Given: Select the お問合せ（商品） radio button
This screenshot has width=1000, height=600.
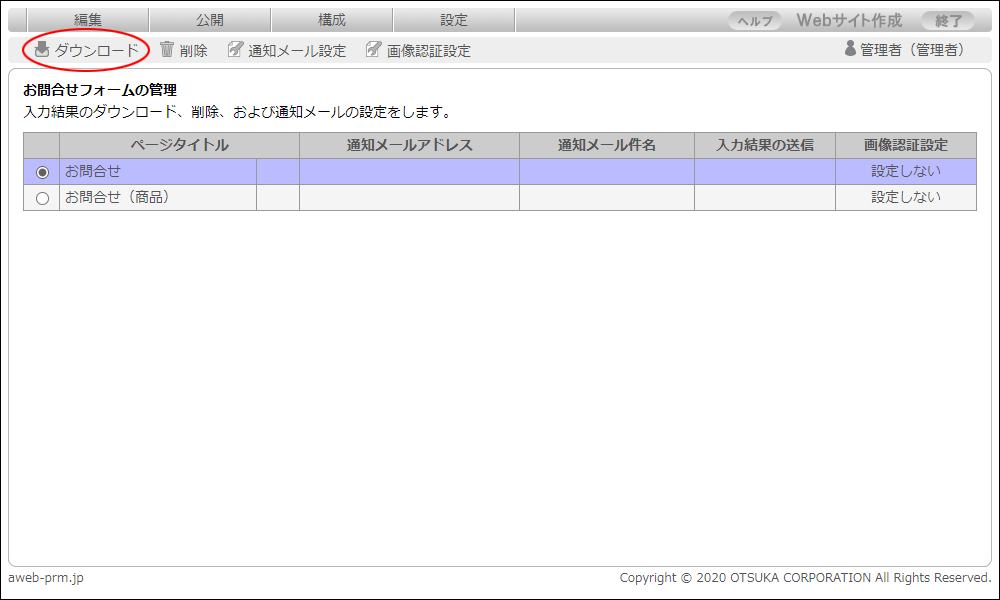Looking at the screenshot, I should [42, 198].
